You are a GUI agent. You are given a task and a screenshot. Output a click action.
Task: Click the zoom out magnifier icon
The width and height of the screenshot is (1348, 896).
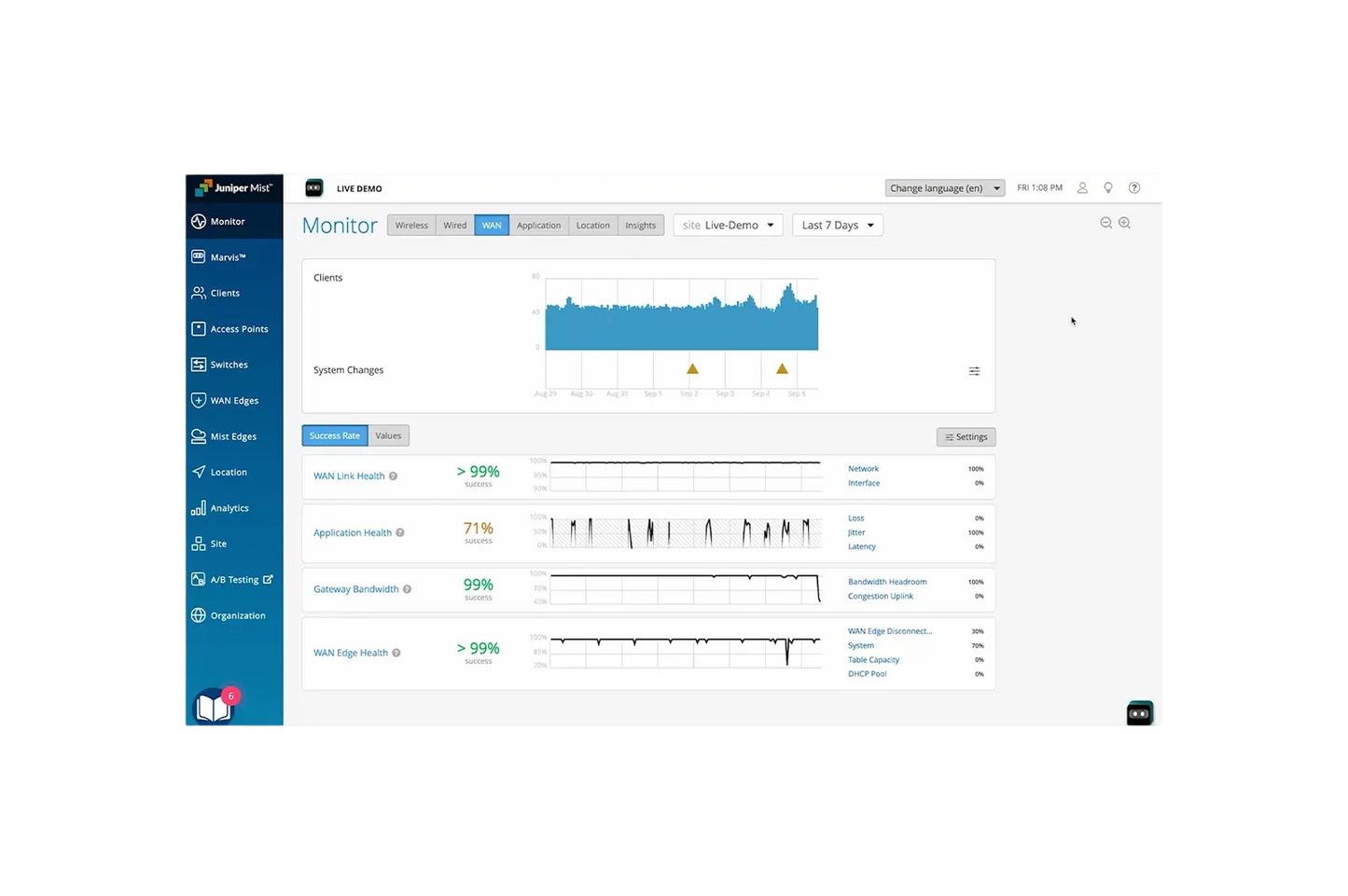point(1105,223)
